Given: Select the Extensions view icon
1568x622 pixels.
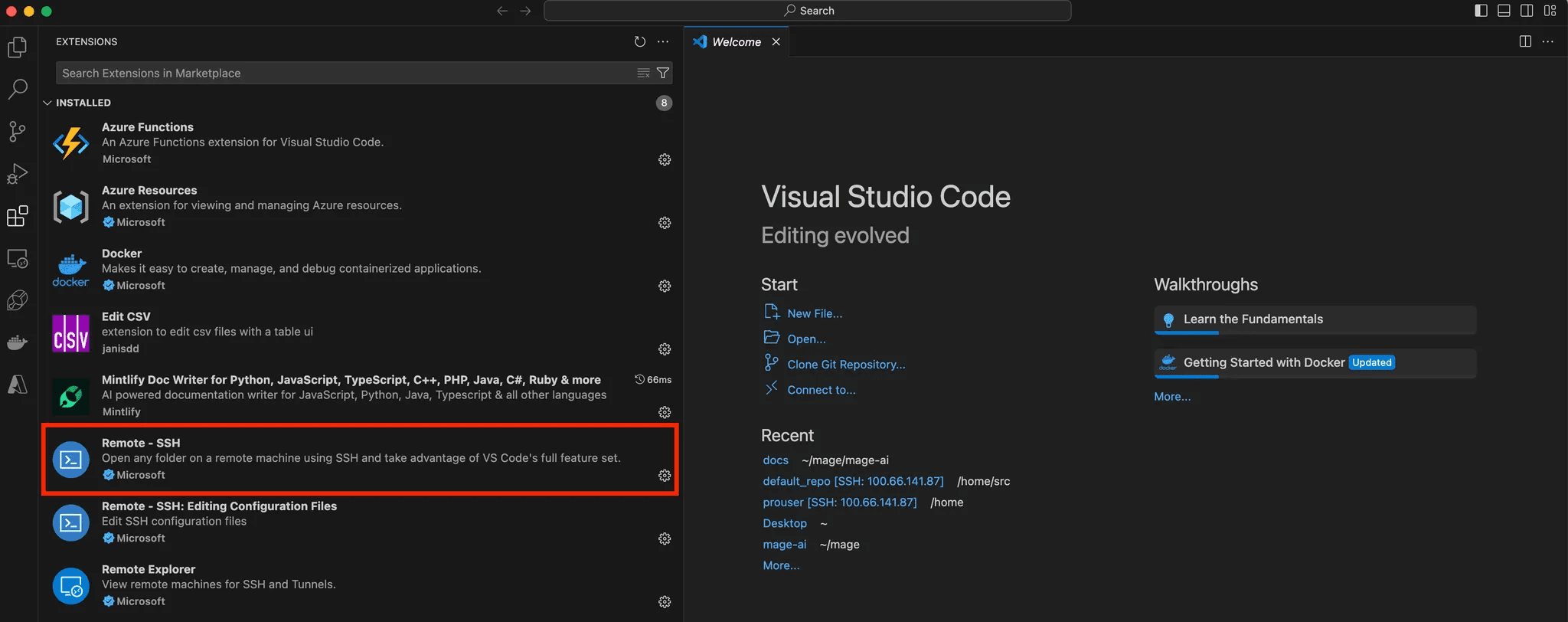Looking at the screenshot, I should 17,216.
